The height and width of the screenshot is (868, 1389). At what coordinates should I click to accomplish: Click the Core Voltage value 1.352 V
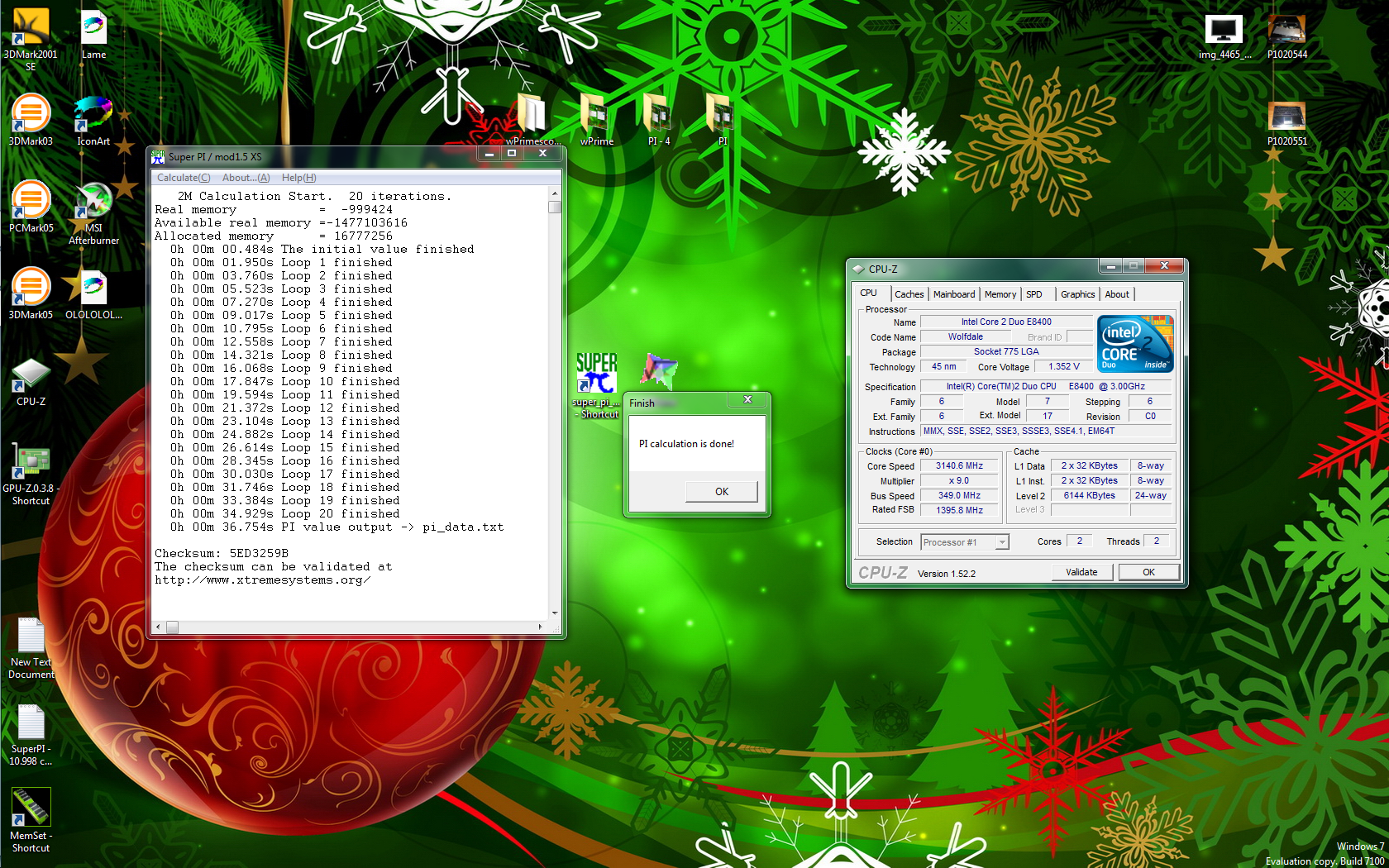1063,367
